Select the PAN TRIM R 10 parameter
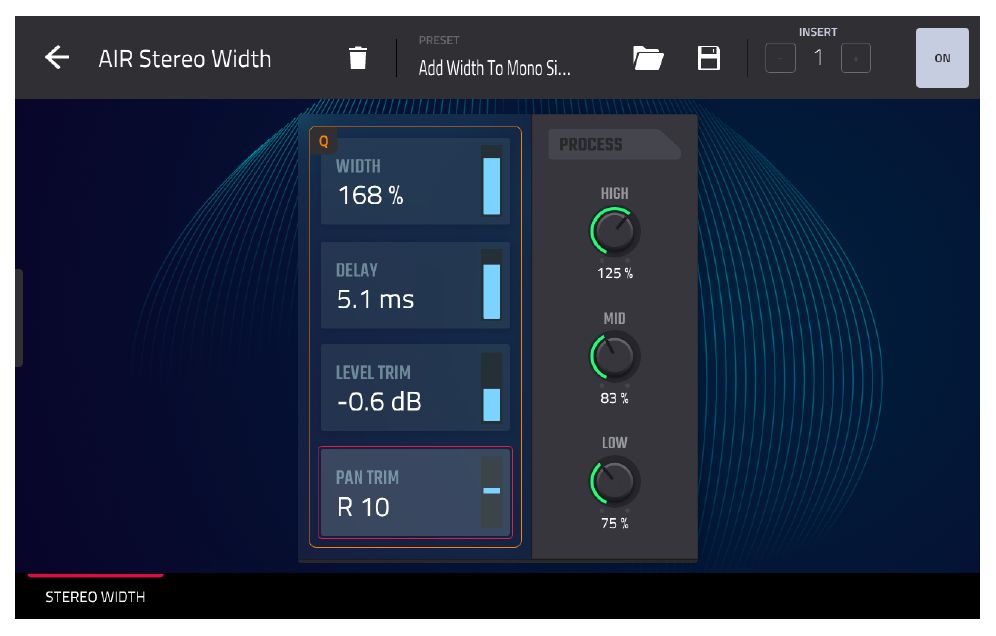Screen dimensions: 996x636 point(415,492)
